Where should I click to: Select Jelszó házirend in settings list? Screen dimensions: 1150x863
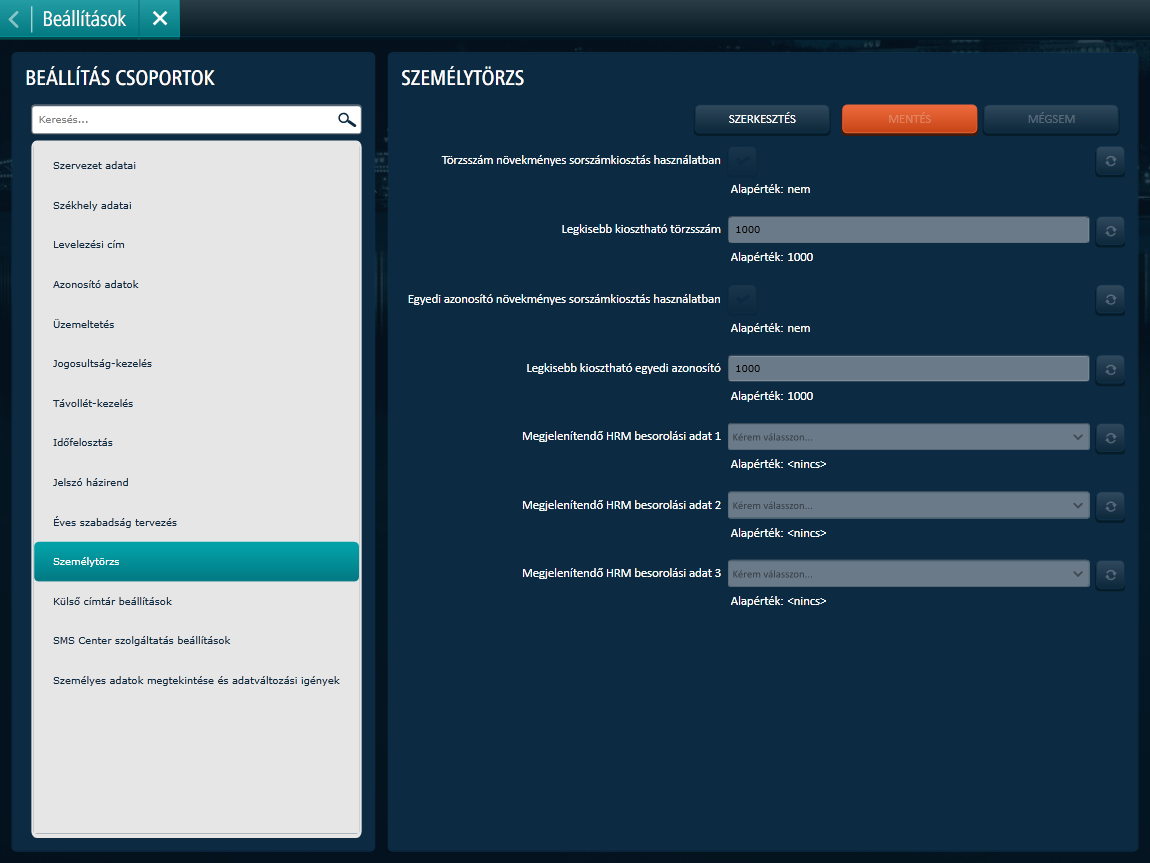[x=196, y=482]
